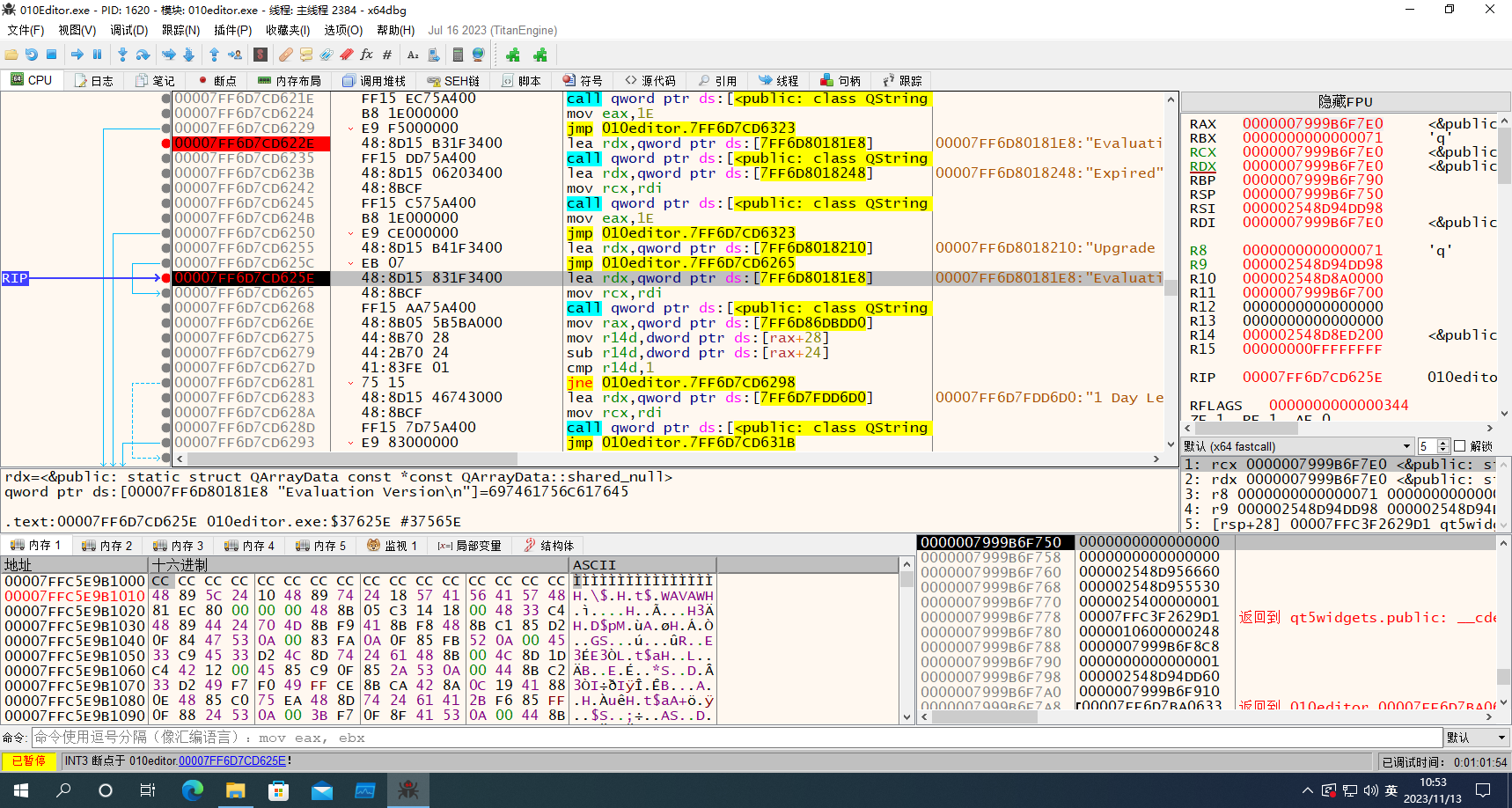Click the 已暂停 paused status label
The height and width of the screenshot is (808, 1512).
tap(29, 760)
